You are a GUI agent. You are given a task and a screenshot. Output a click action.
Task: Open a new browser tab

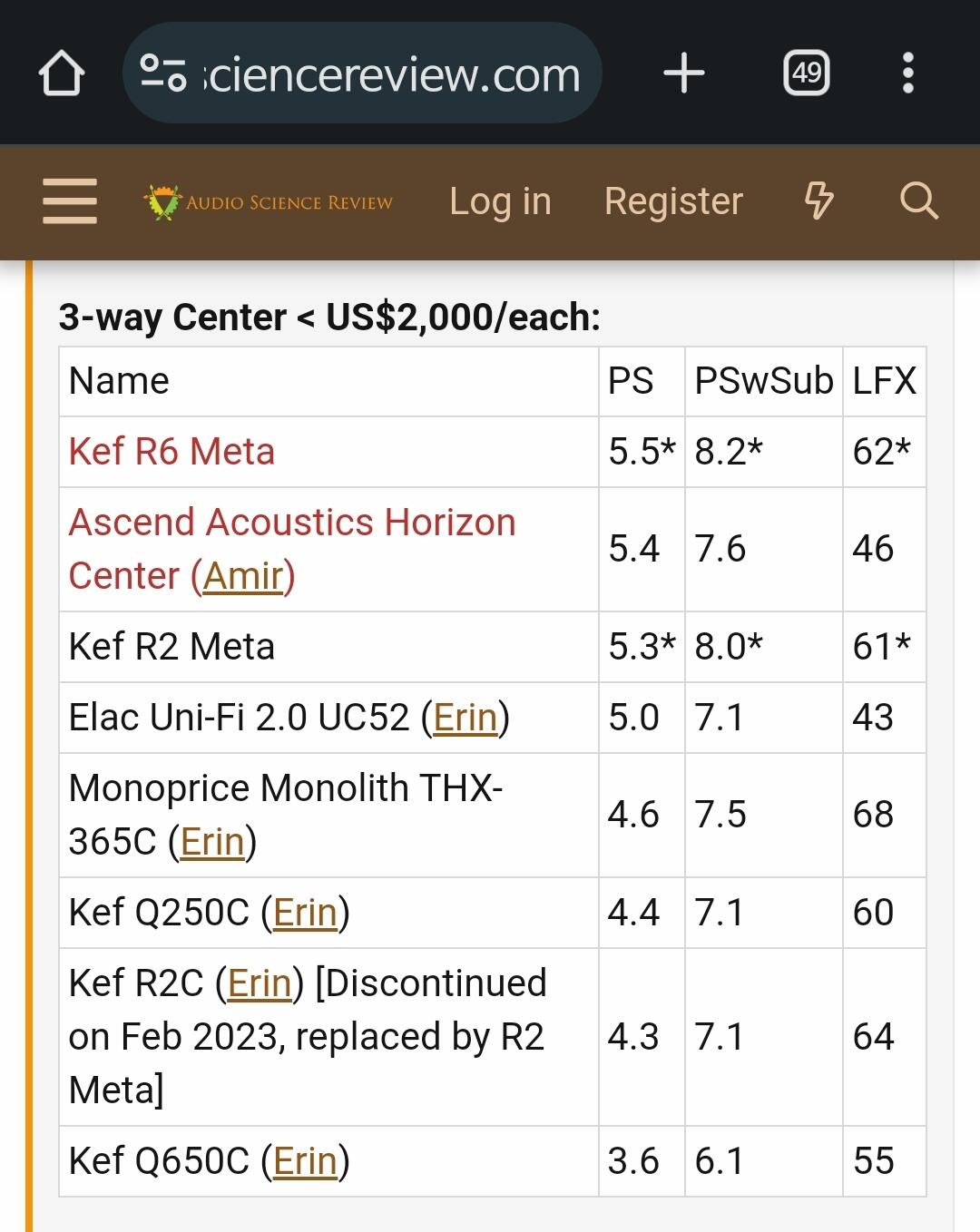[684, 73]
